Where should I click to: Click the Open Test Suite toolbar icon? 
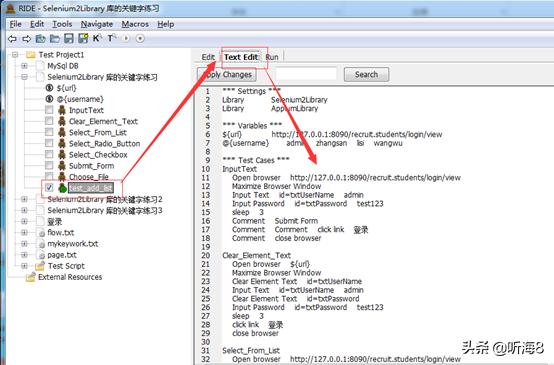click(x=41, y=38)
